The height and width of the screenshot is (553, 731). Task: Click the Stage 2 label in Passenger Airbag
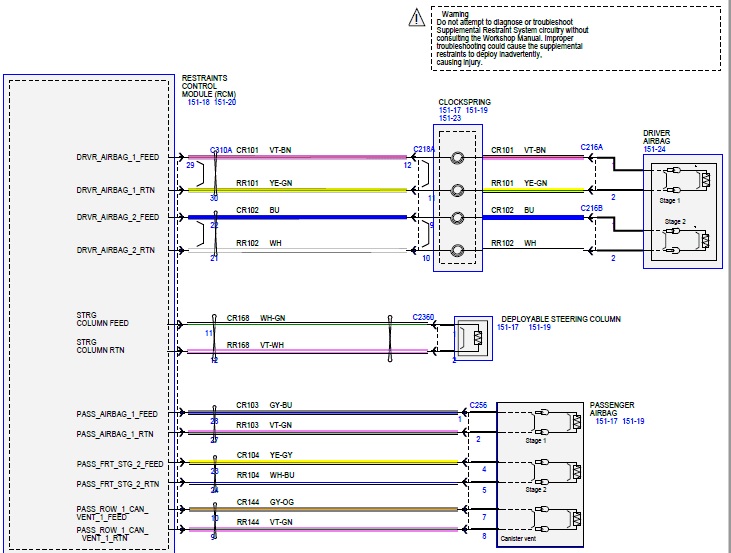(536, 490)
